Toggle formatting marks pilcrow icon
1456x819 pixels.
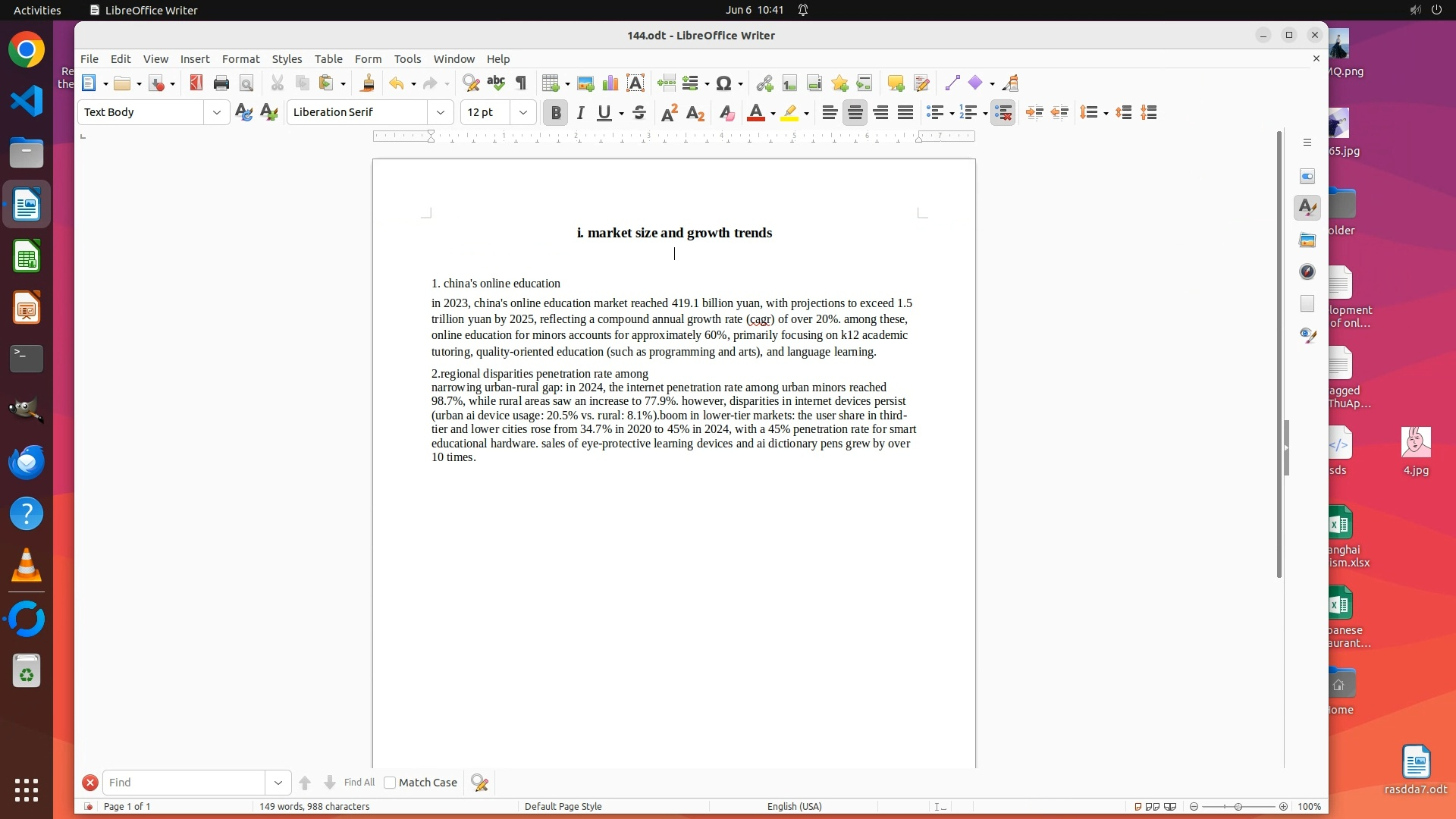pos(521,83)
